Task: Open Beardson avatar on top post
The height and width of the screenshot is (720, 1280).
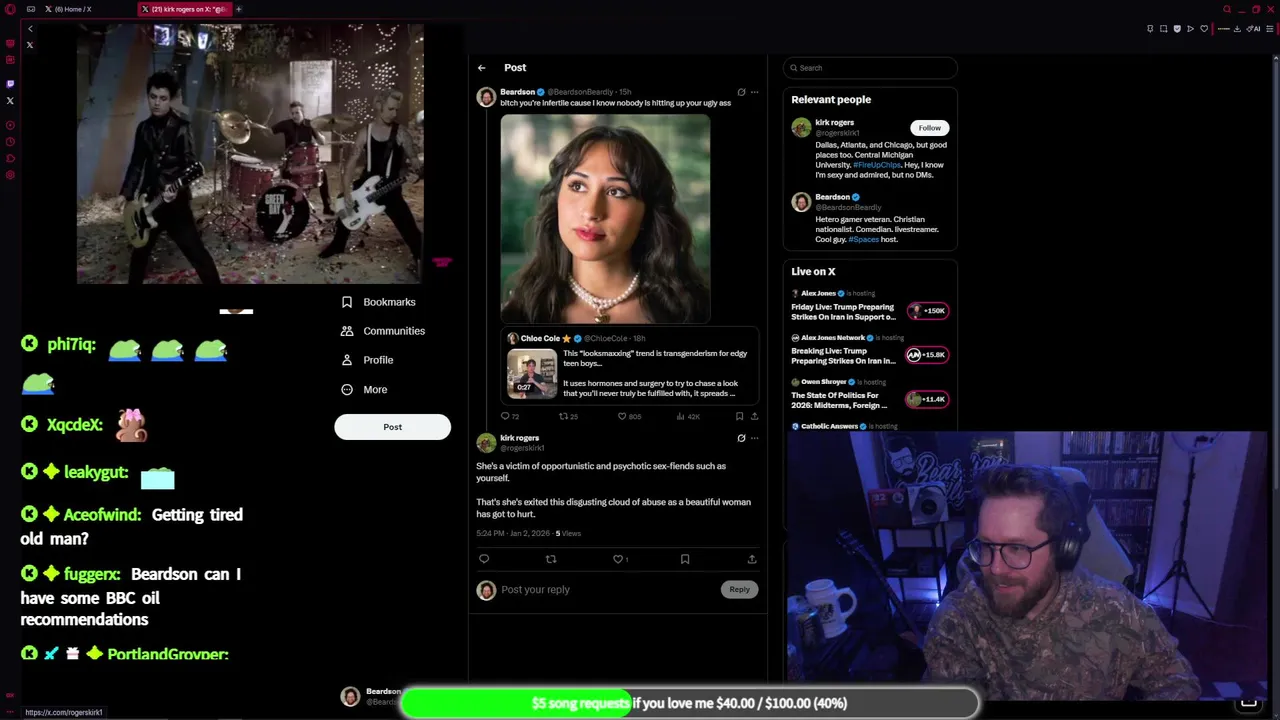Action: pos(486,97)
